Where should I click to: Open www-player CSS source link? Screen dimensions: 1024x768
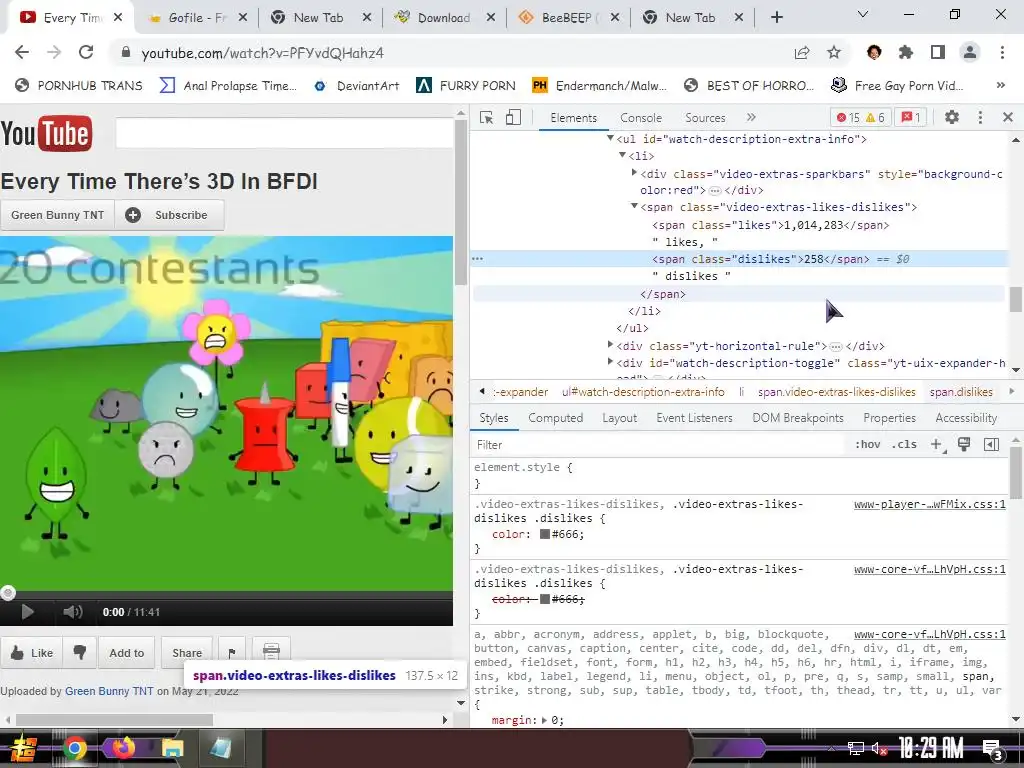[929, 504]
